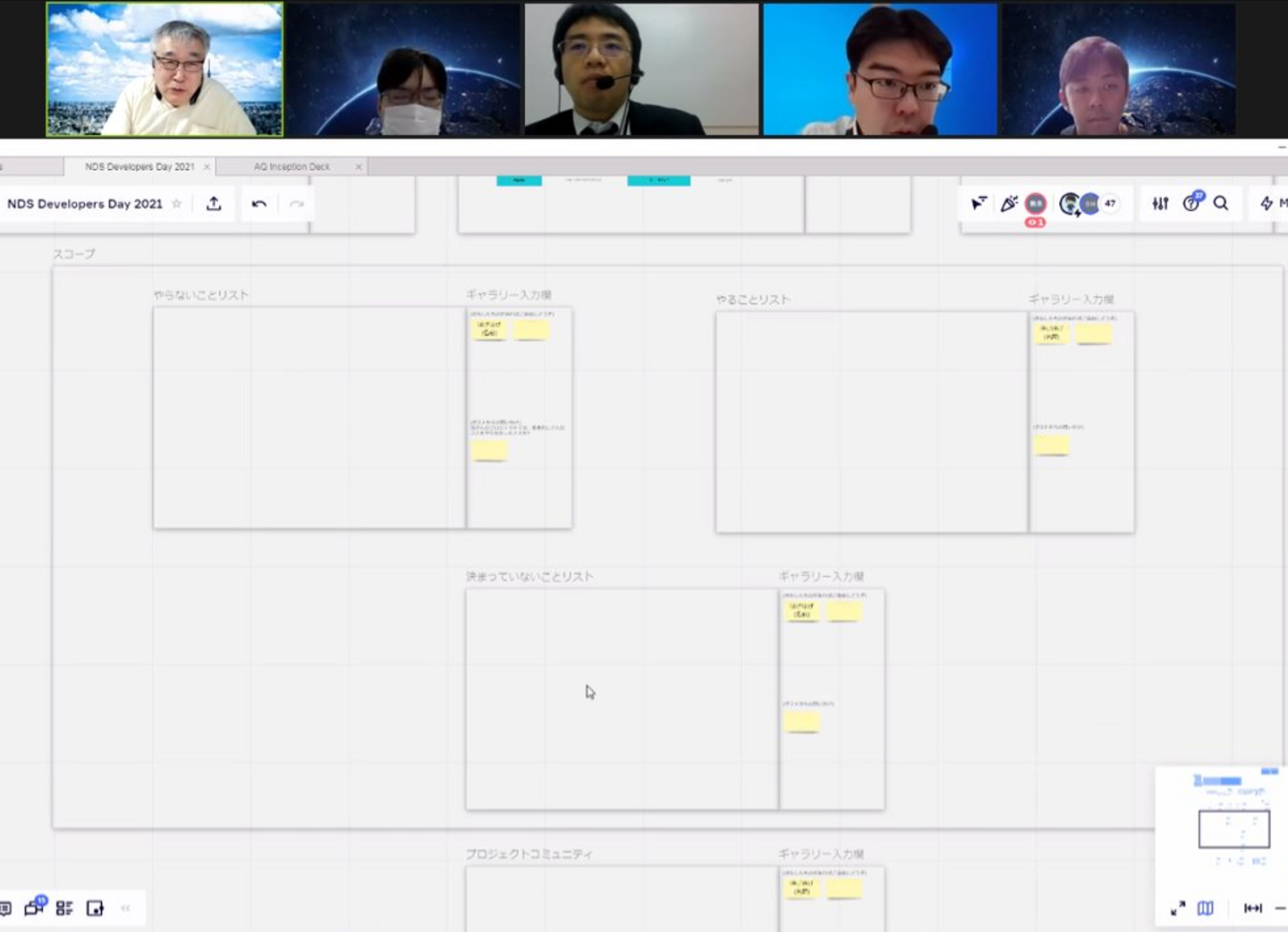Select ギャラリー入力欄 label beside プロジェクトコミュニティ

pyautogui.click(x=821, y=854)
